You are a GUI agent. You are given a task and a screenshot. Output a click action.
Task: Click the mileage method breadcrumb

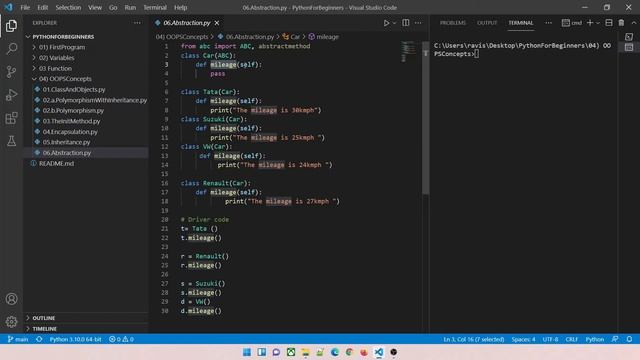(x=324, y=37)
